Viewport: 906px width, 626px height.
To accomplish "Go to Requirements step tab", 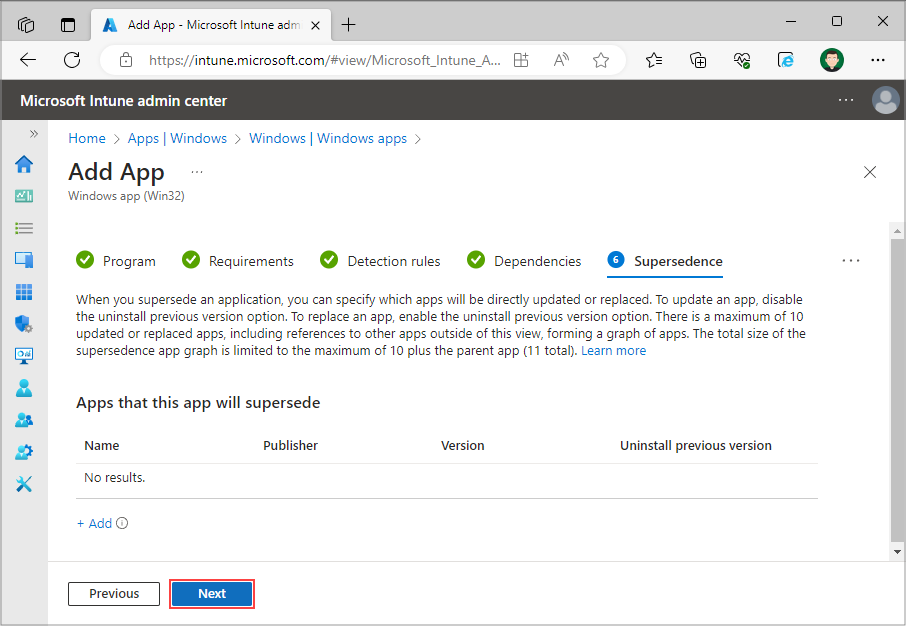I will 237,261.
